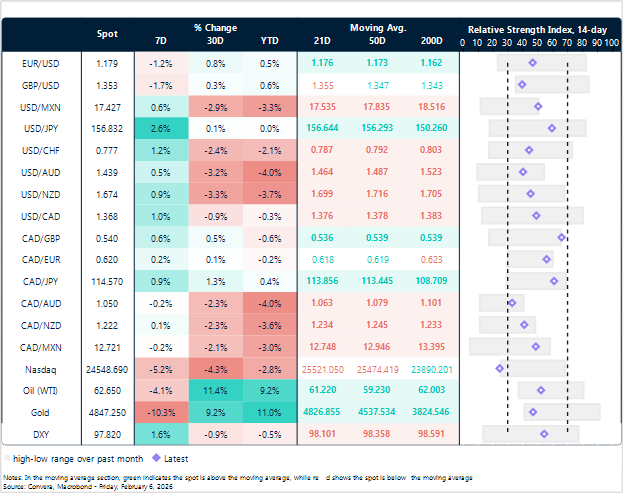The image size is (625, 495).
Task: Click the USD/JPY RSI diamond marker
Action: [552, 128]
